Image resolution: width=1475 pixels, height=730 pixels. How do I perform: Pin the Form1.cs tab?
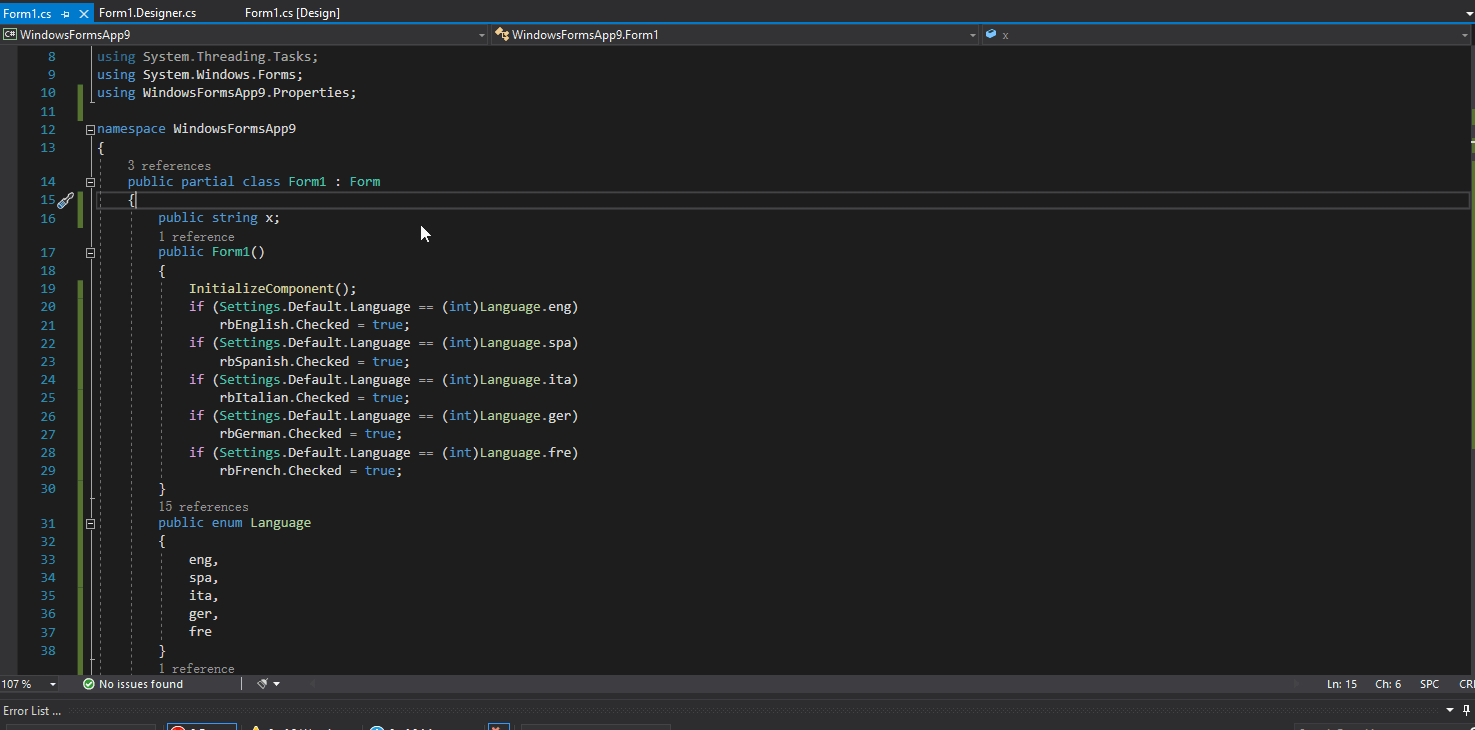coord(66,14)
